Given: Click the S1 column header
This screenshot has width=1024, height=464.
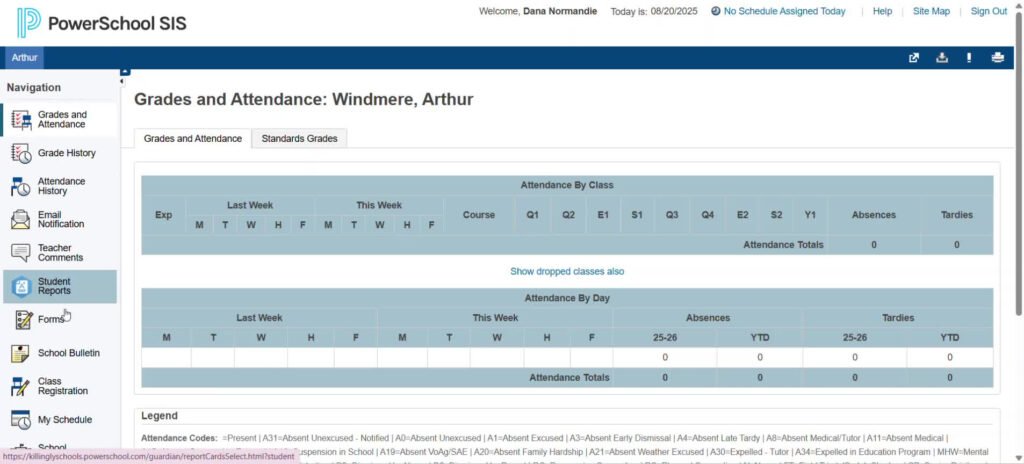Looking at the screenshot, I should tap(637, 215).
